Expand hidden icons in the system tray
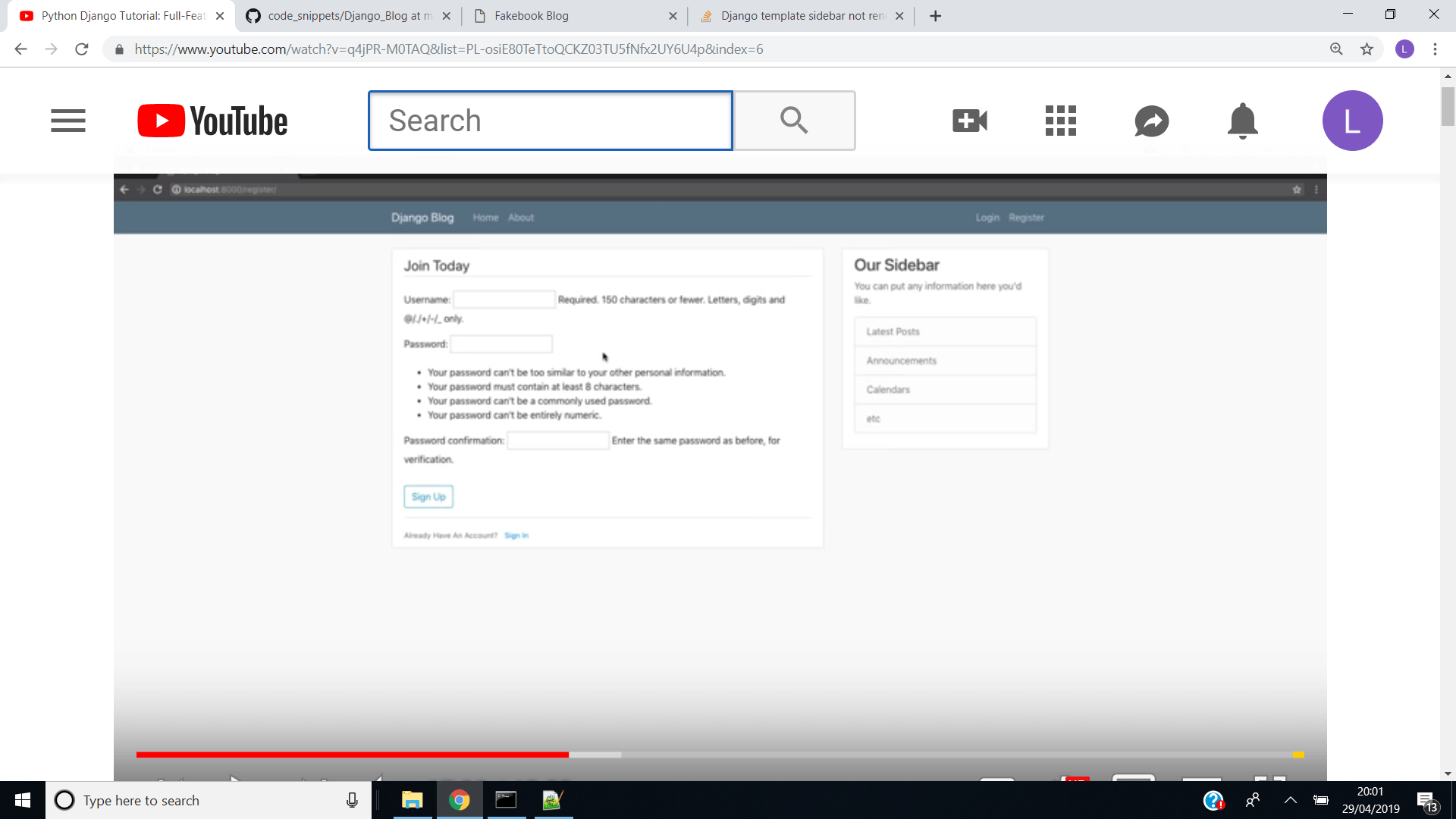Screen dimensions: 1456x819 coord(1291,800)
